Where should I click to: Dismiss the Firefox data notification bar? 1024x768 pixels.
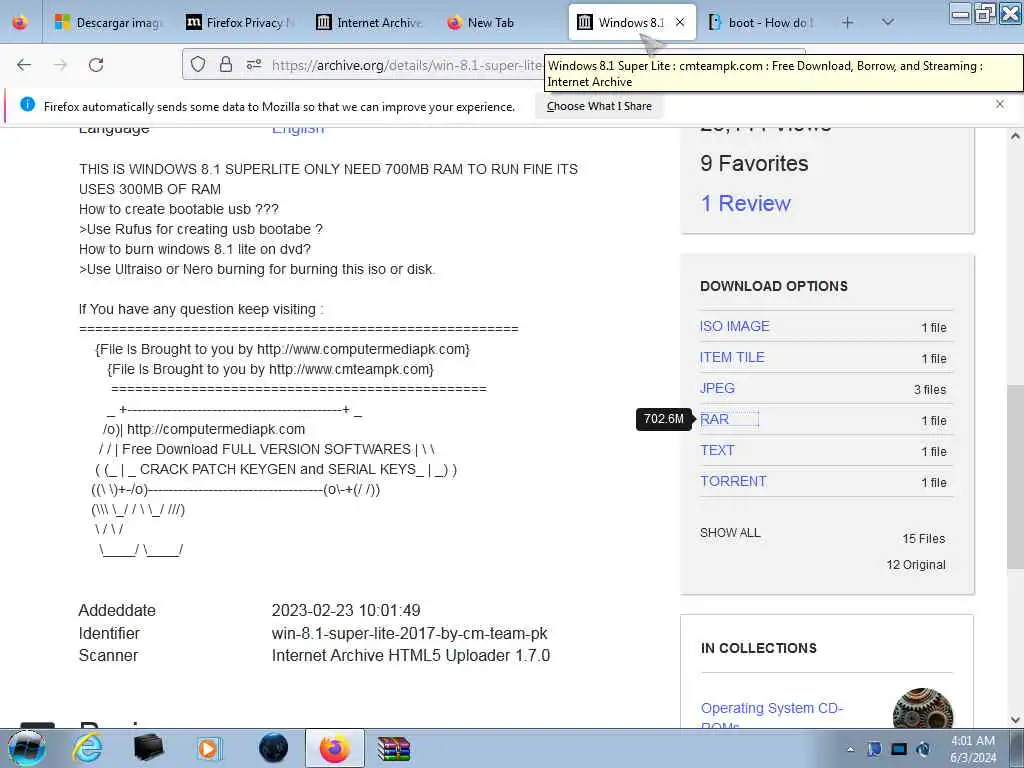(1000, 104)
